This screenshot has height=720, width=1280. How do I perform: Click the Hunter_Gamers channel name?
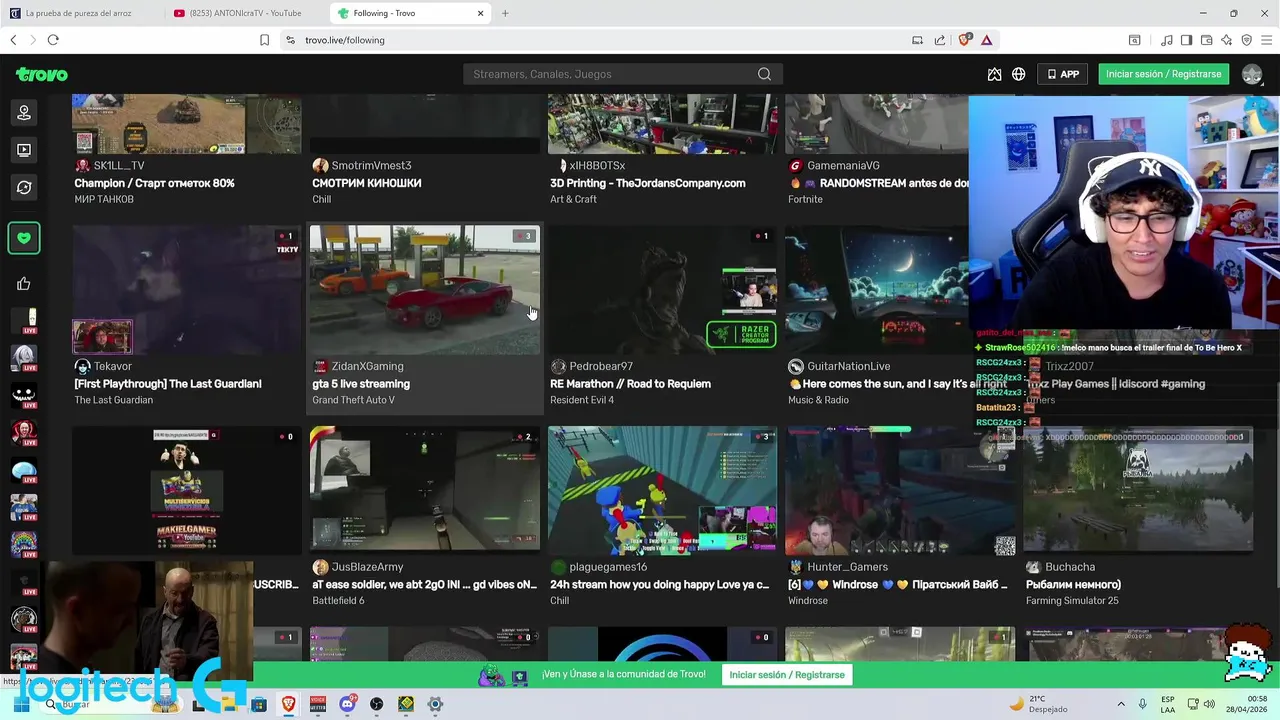pyautogui.click(x=847, y=567)
